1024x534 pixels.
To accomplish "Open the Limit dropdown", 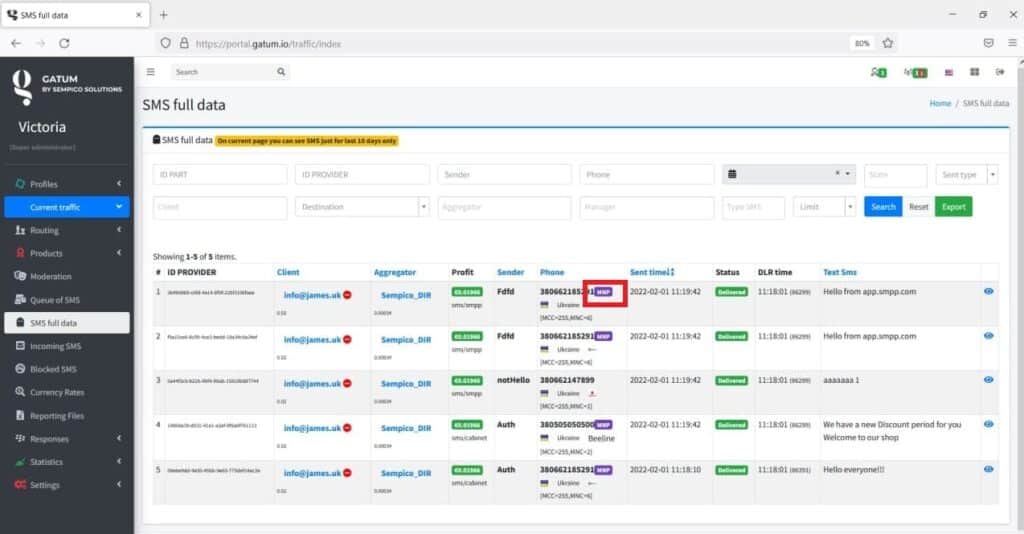I will 824,207.
